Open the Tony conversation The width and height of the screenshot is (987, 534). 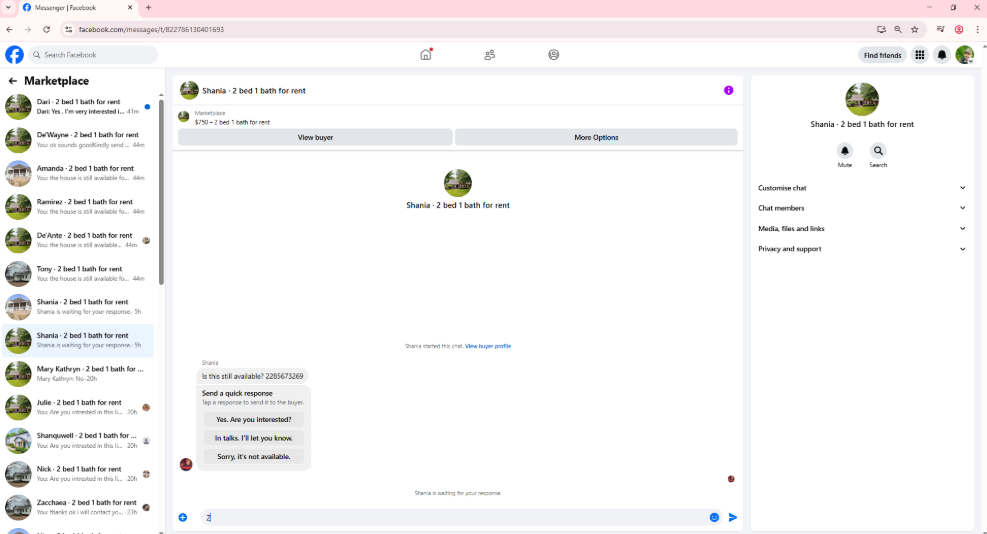(x=78, y=273)
